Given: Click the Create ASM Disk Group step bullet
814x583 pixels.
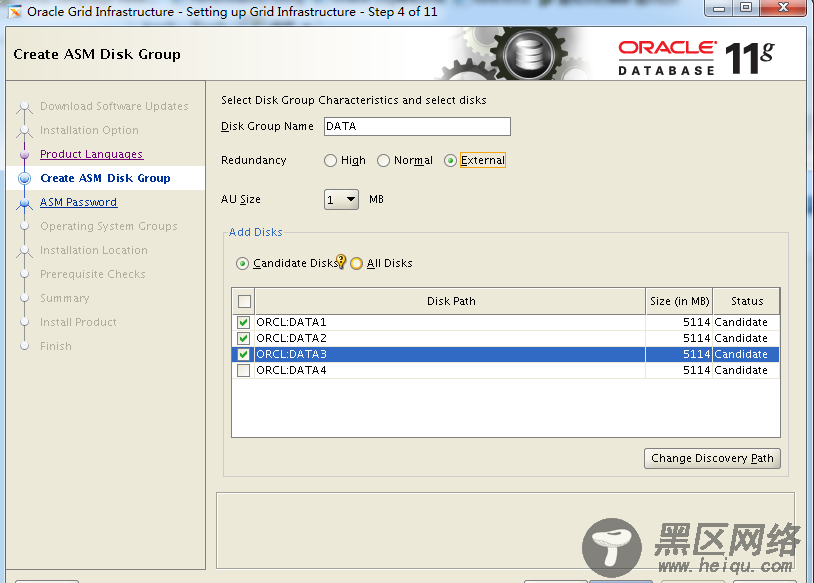Looking at the screenshot, I should (x=24, y=179).
